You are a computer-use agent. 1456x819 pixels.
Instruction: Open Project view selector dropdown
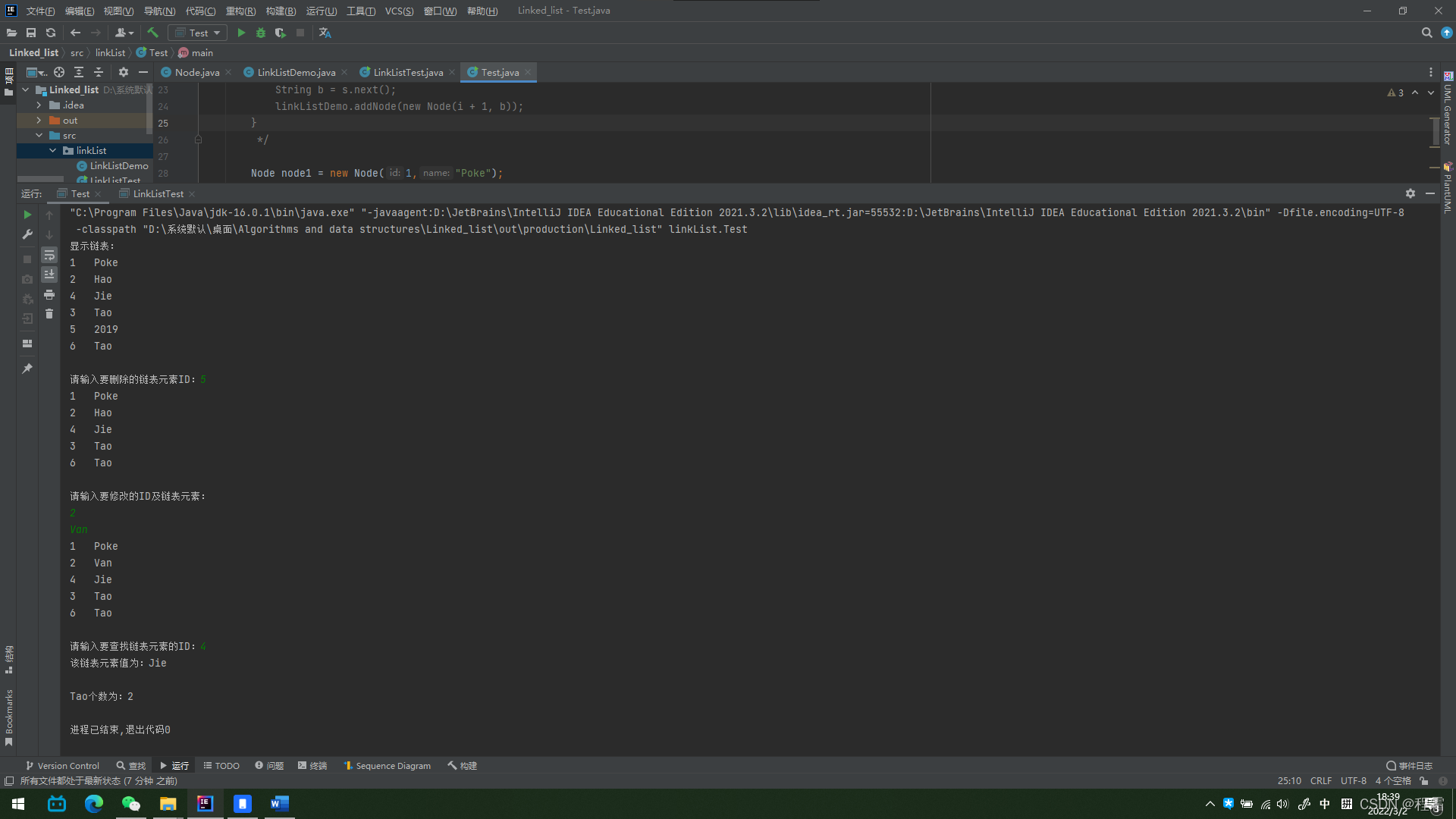36,72
